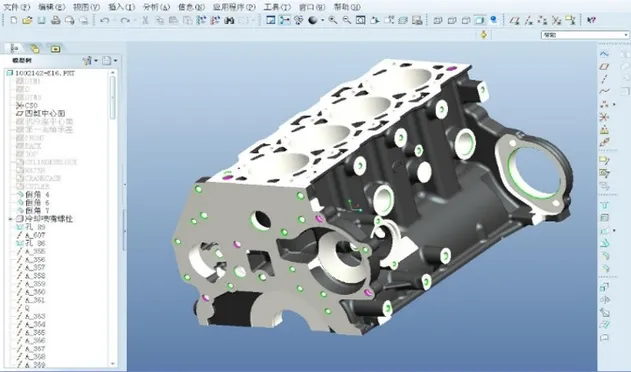
Task: Toggle datum planes display icon
Action: click(515, 20)
